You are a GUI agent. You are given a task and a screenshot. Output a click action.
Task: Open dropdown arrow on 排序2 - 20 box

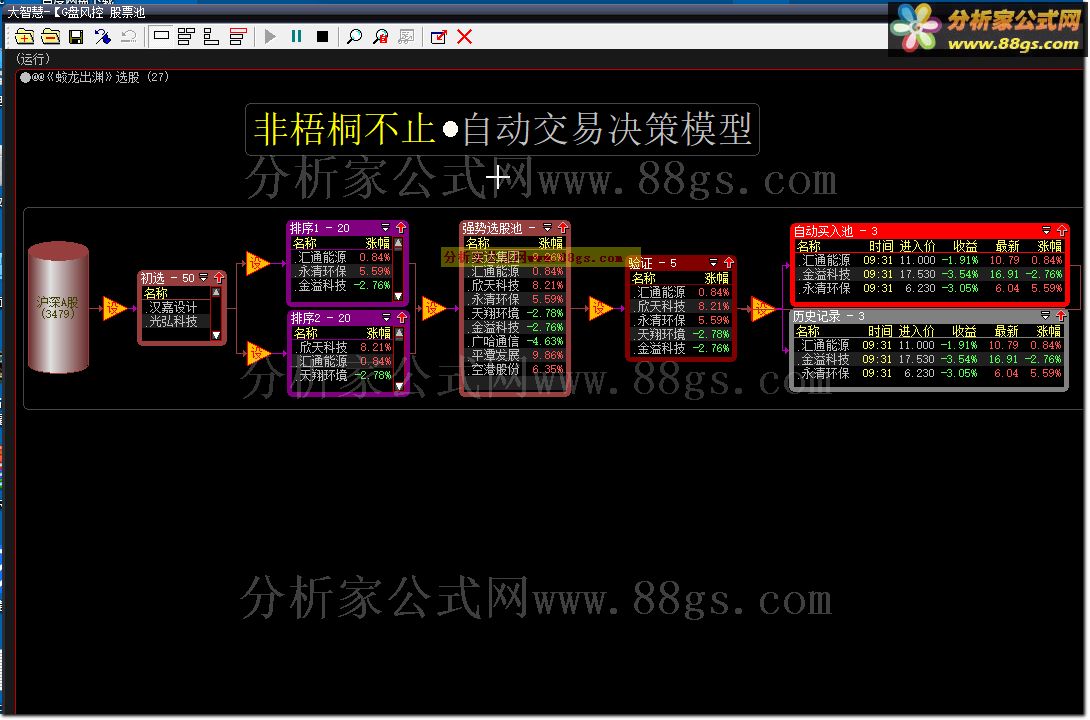coord(387,317)
